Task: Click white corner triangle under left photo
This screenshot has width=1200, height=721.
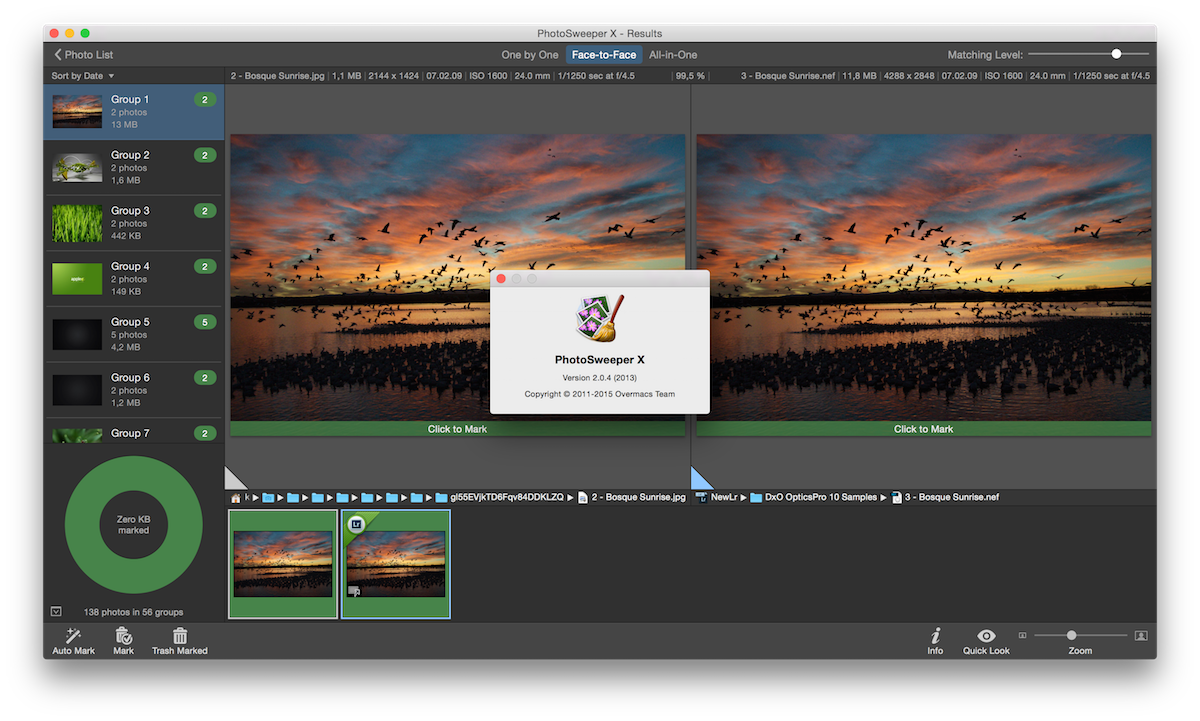Action: pos(232,480)
